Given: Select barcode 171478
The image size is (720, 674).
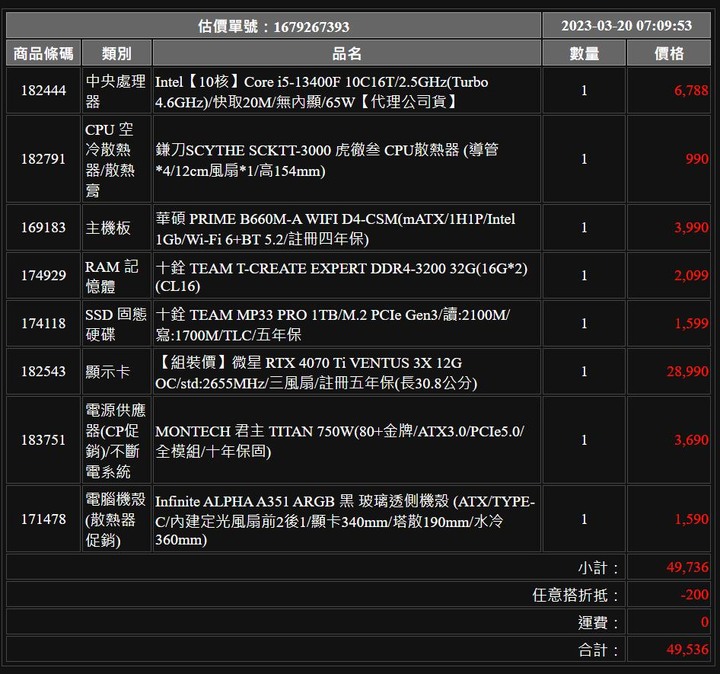Looking at the screenshot, I should tap(43, 519).
